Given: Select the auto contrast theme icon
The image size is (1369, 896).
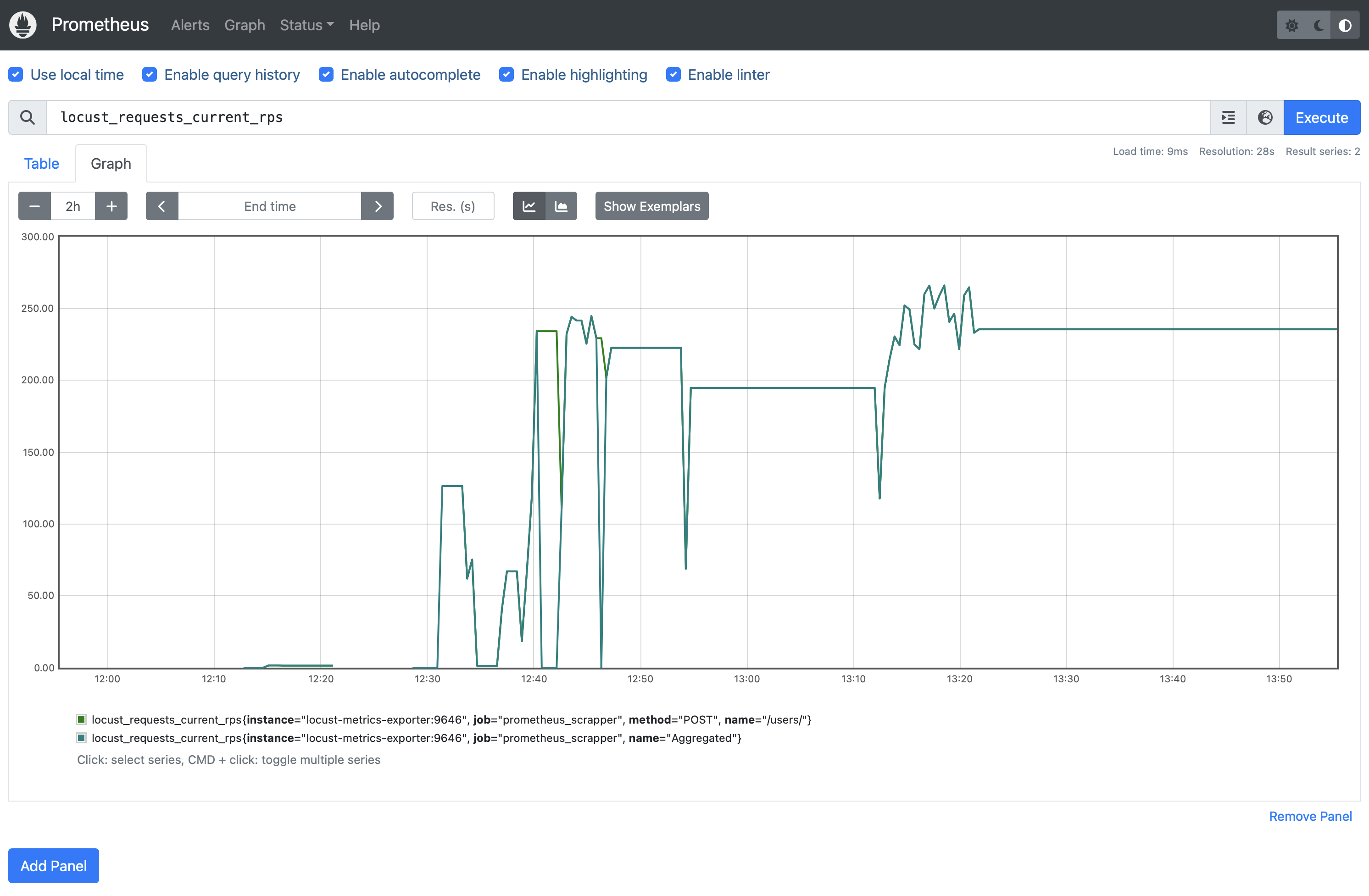Looking at the screenshot, I should click(x=1345, y=25).
